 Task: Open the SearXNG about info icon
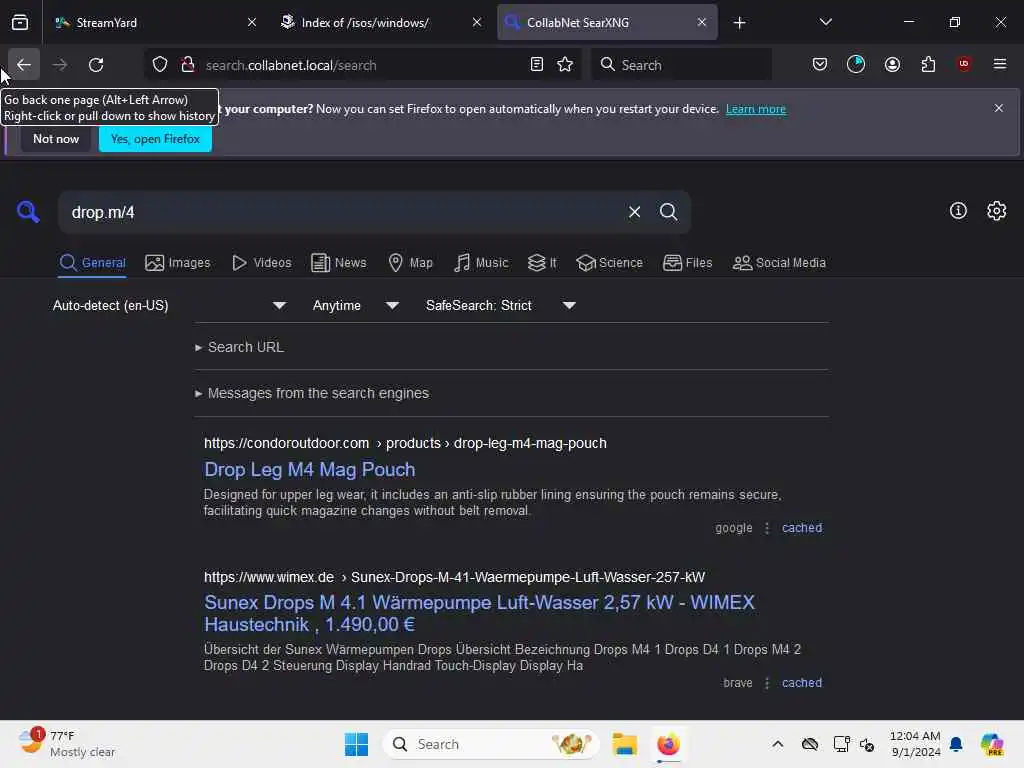(958, 210)
